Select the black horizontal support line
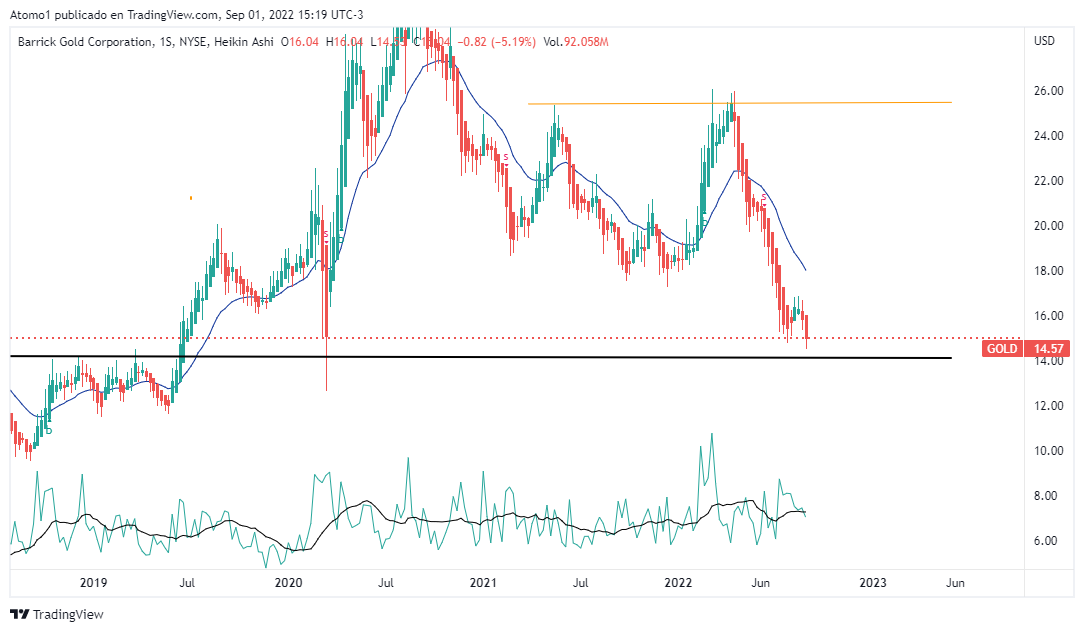Image resolution: width=1084 pixels, height=632 pixels. (x=481, y=357)
